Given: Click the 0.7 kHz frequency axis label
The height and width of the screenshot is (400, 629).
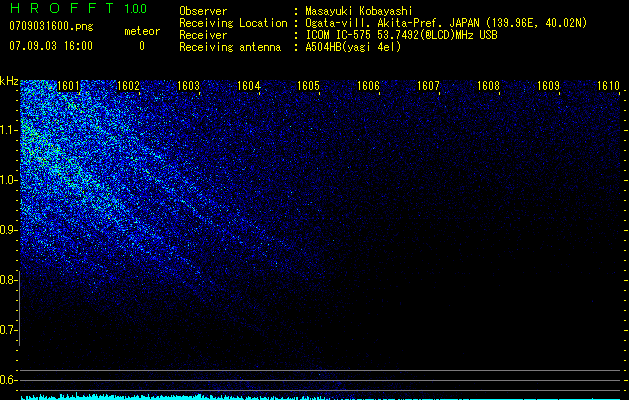Looking at the screenshot, I should point(8,330).
